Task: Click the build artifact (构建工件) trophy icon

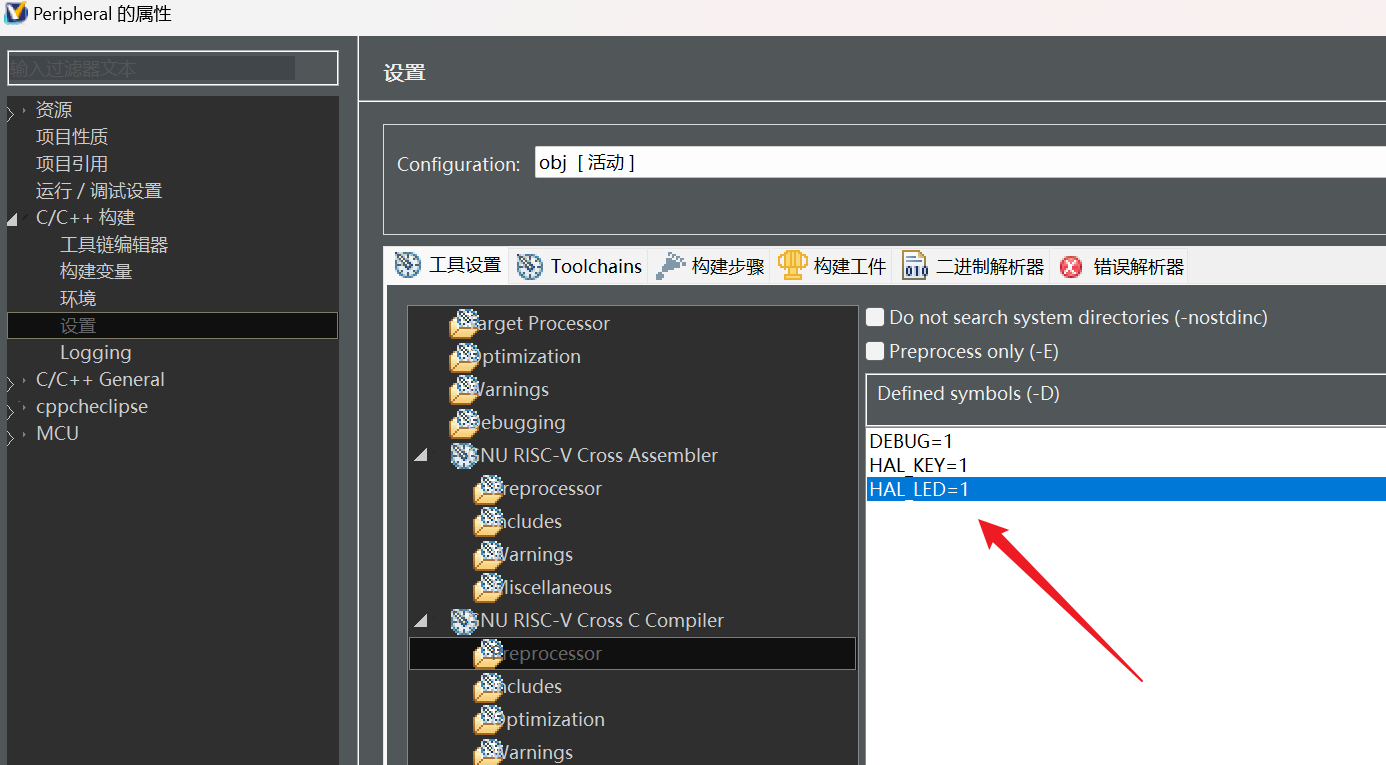Action: click(x=792, y=265)
